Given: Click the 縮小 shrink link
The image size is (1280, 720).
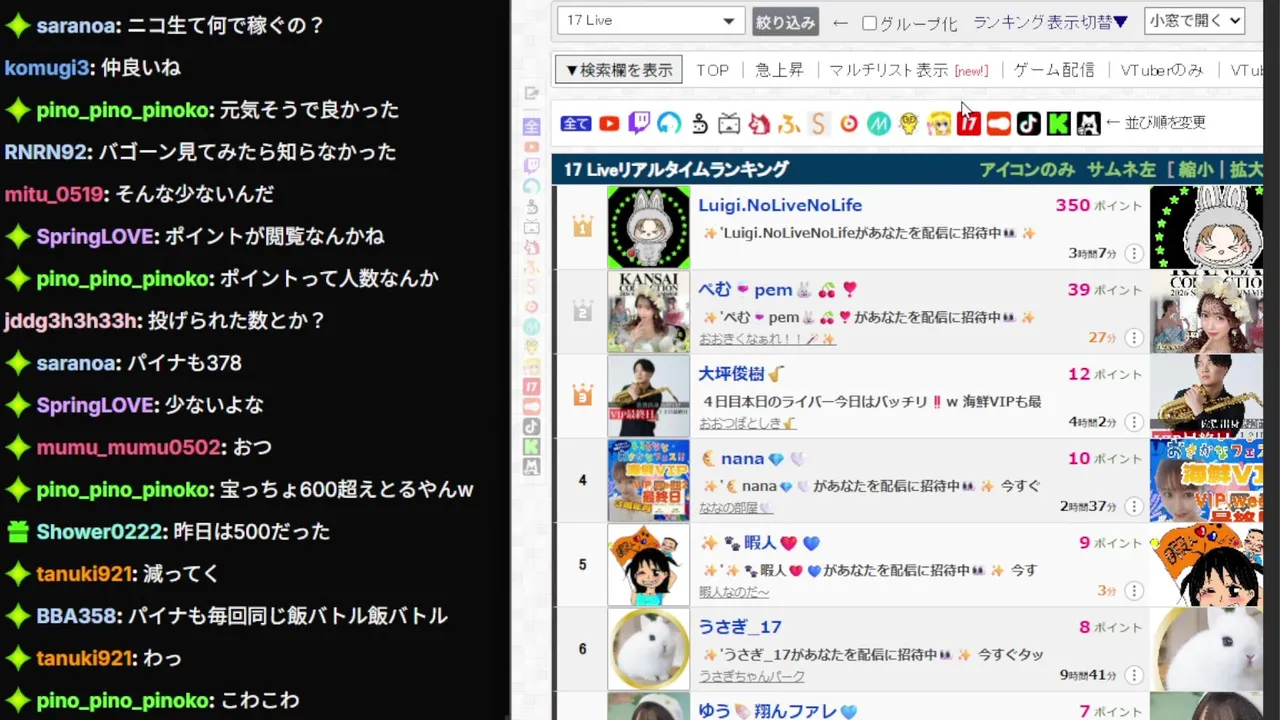Looking at the screenshot, I should 1195,169.
